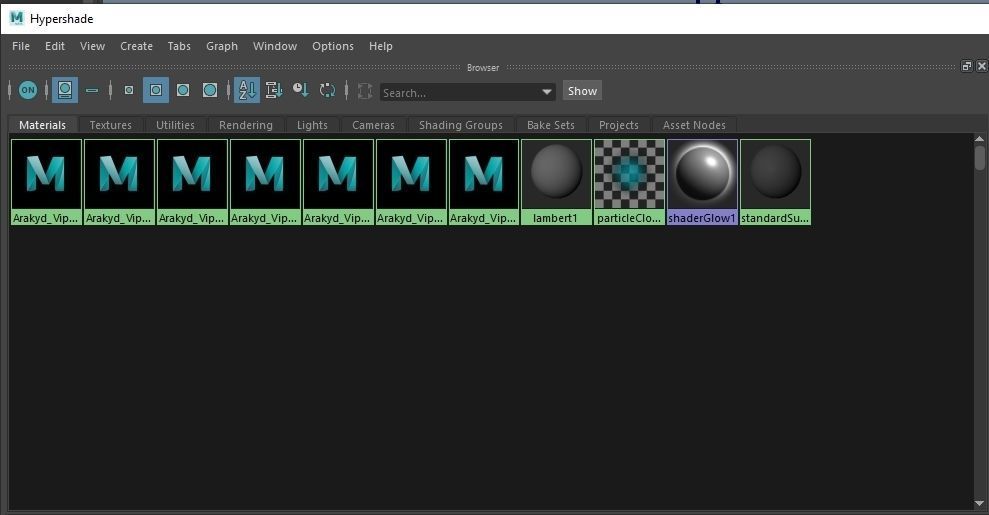Open the Help menu
Image resolution: width=989 pixels, height=515 pixels.
381,46
